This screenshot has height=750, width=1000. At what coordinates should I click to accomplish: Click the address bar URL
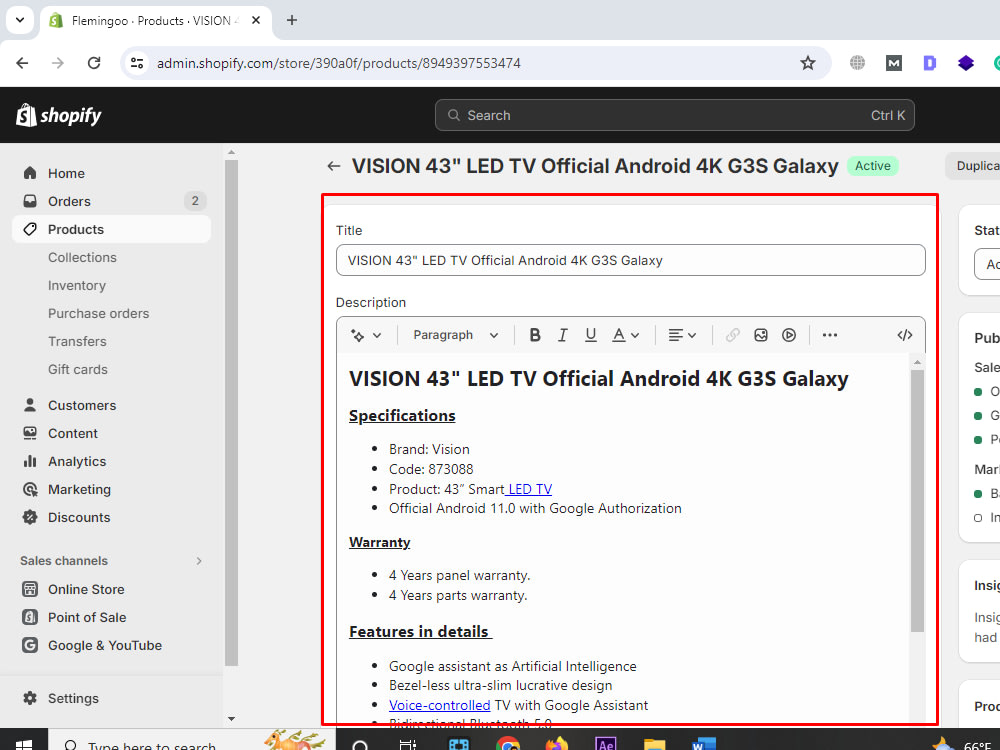(x=339, y=63)
